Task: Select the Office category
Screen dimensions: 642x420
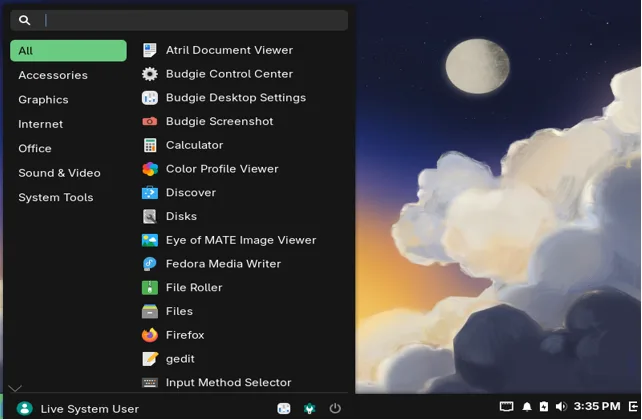Action: tap(68, 149)
